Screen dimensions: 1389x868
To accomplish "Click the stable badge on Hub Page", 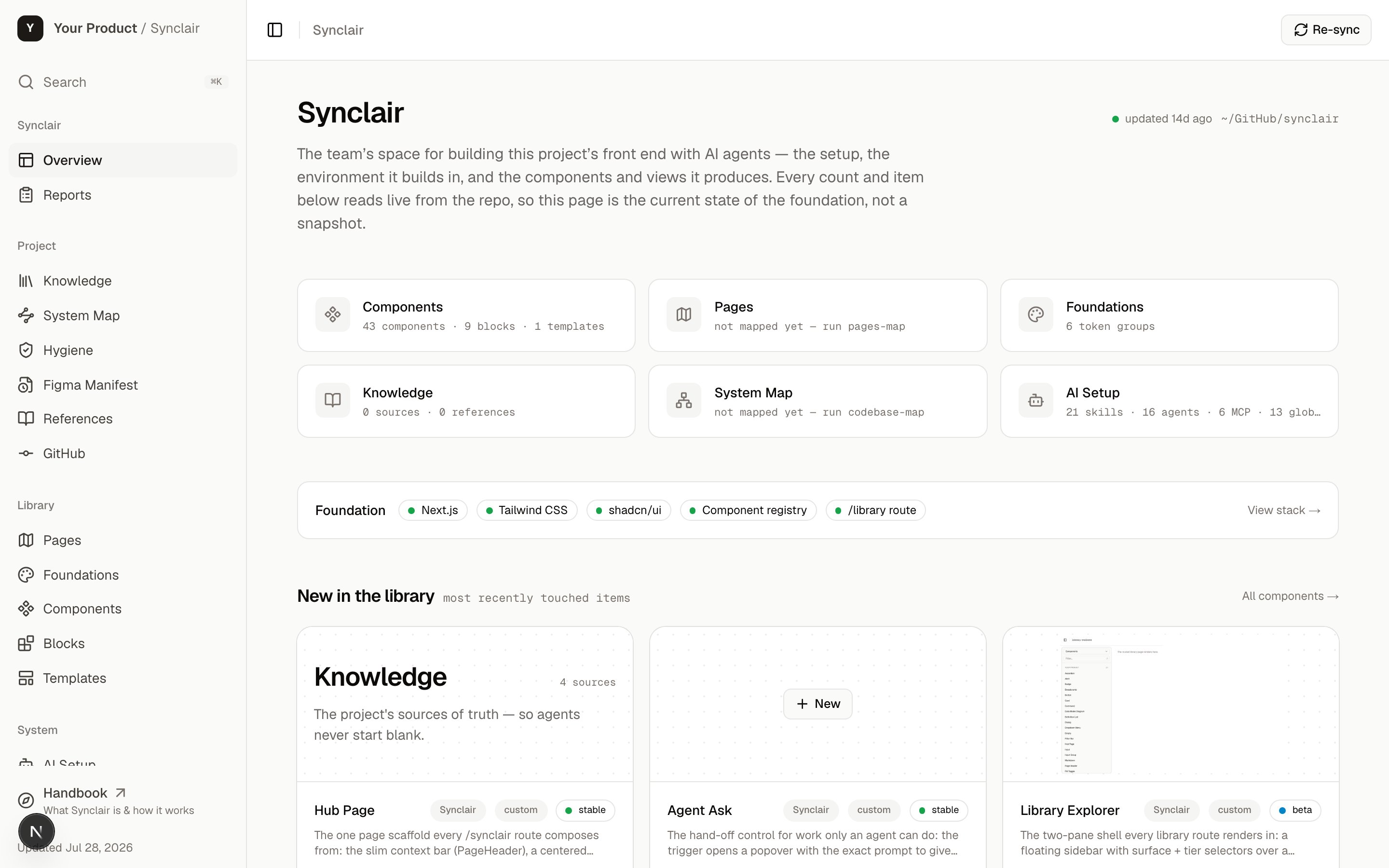I will pyautogui.click(x=586, y=810).
